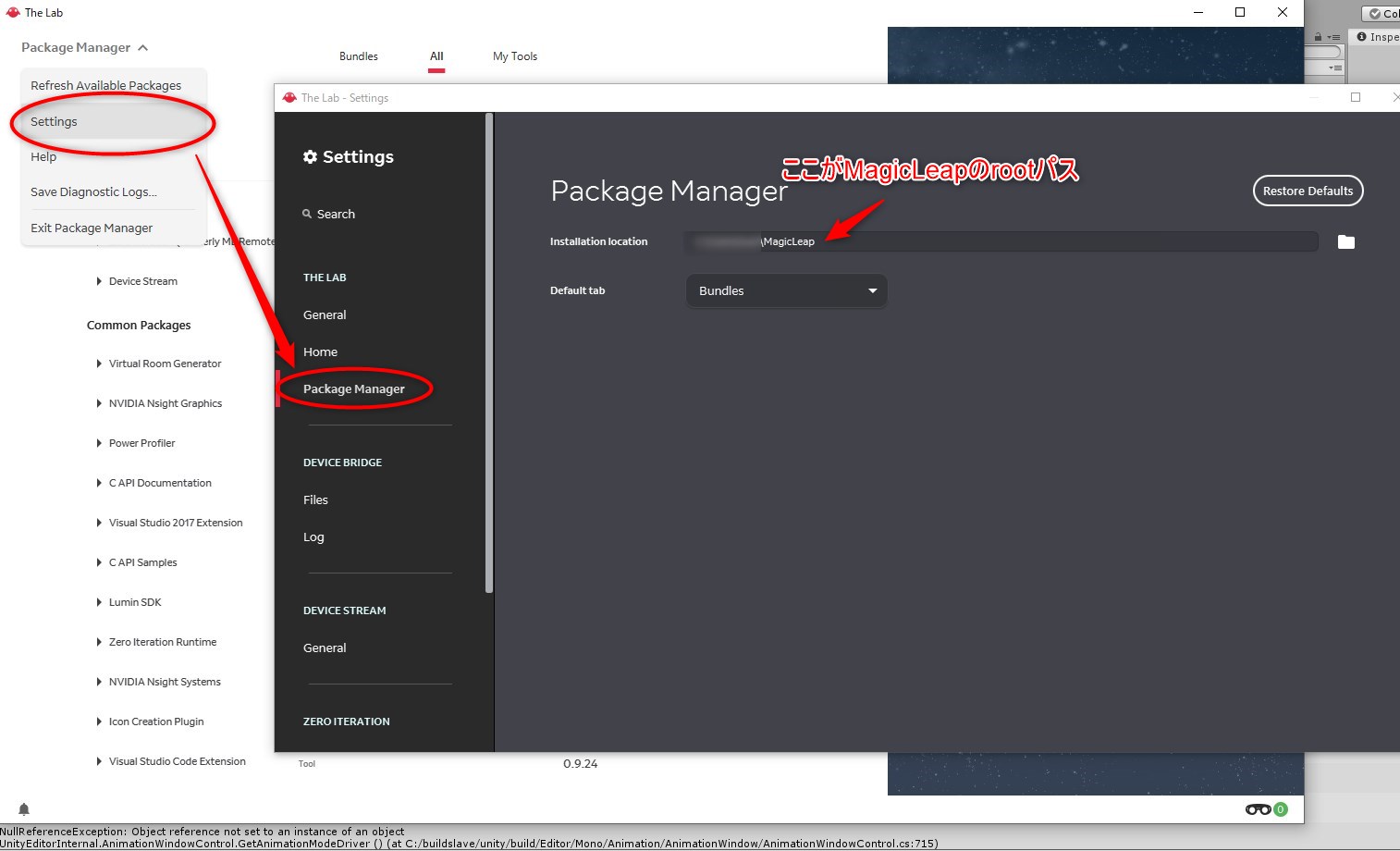Click The Lab logo in Settings title bar
The height and width of the screenshot is (851, 1400).
click(289, 97)
